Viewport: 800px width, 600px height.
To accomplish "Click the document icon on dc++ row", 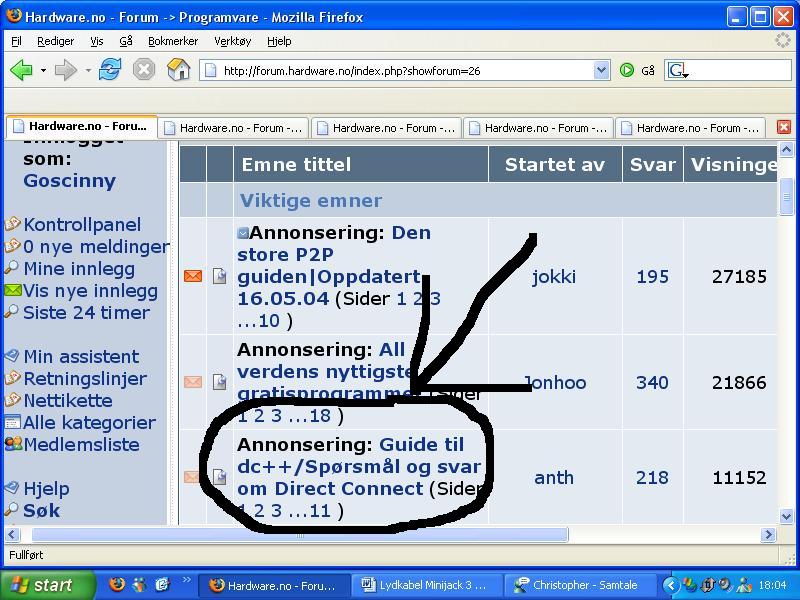I will (x=219, y=477).
